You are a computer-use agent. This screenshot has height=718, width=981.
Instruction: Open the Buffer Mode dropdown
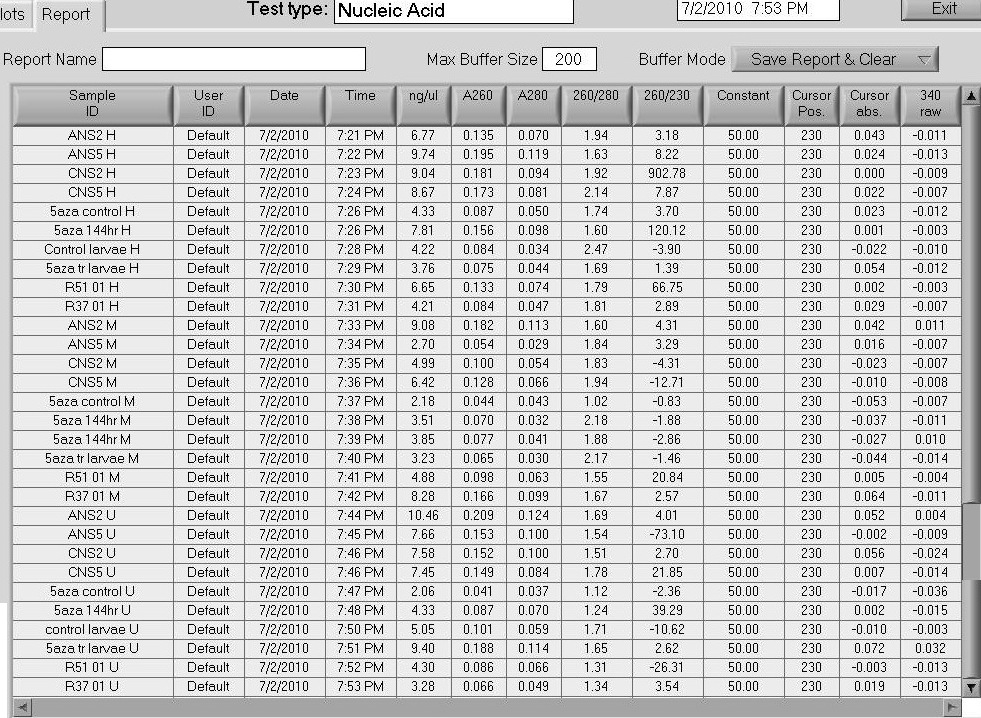pyautogui.click(x=835, y=59)
